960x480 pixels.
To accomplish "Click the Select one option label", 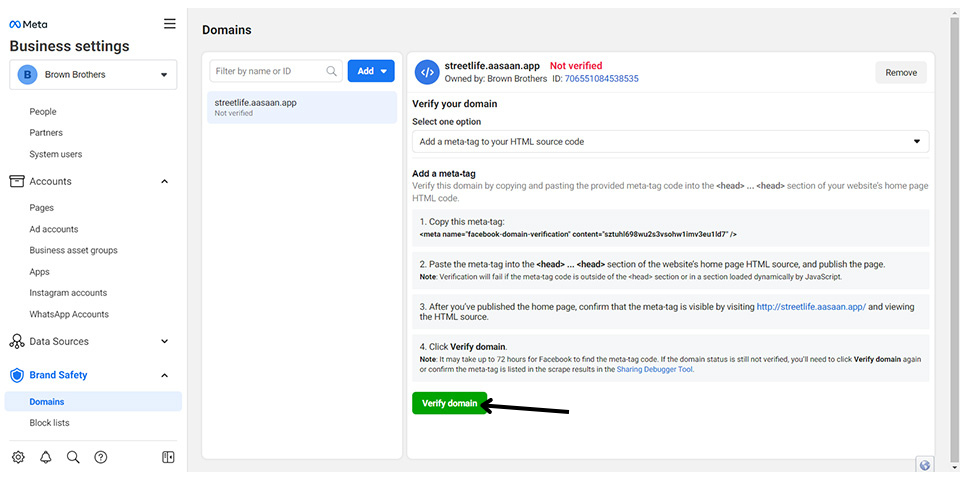I will pyautogui.click(x=446, y=122).
